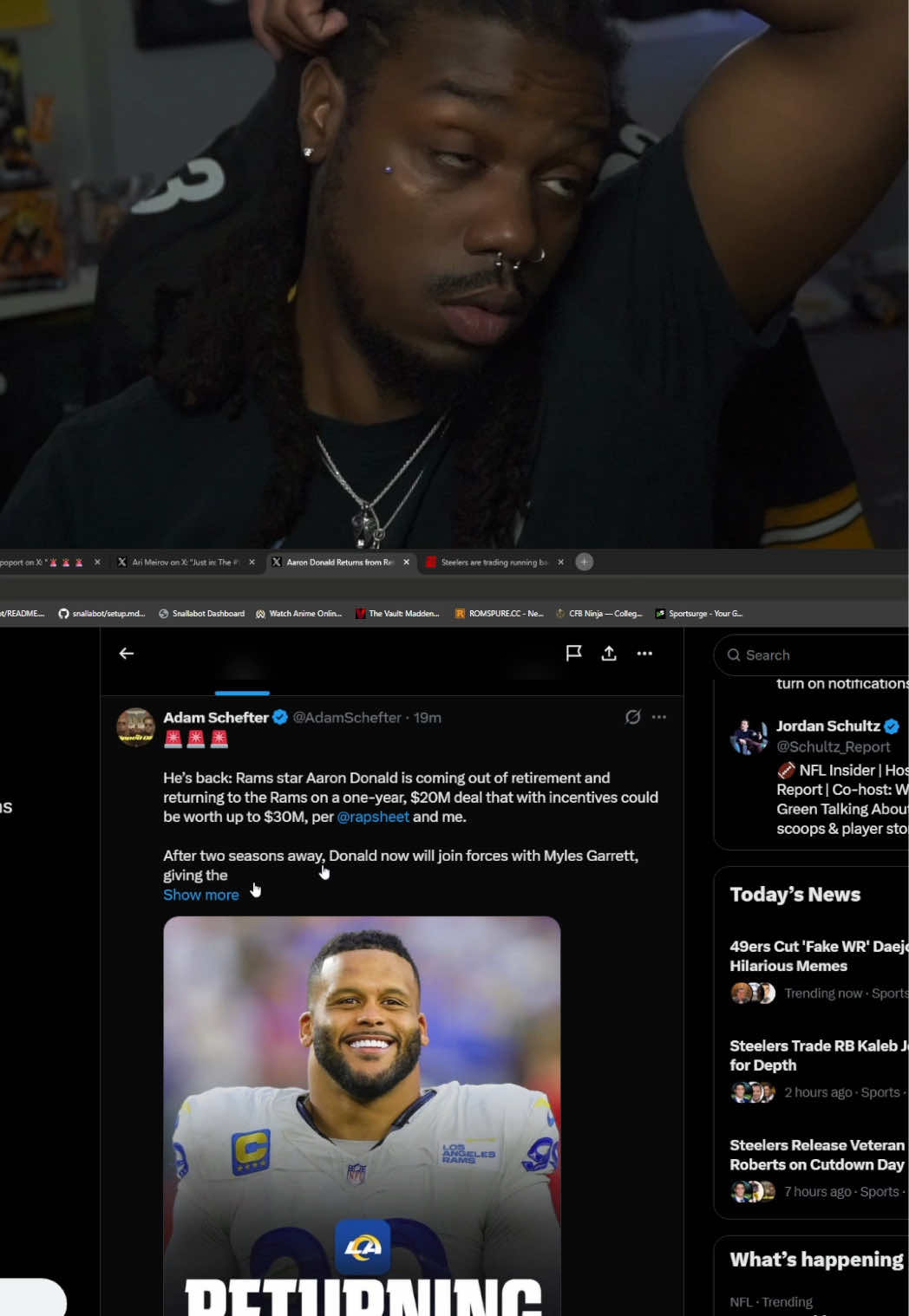Click the X icon on Ari Meirov tab
The width and height of the screenshot is (909, 1316).
[122, 562]
